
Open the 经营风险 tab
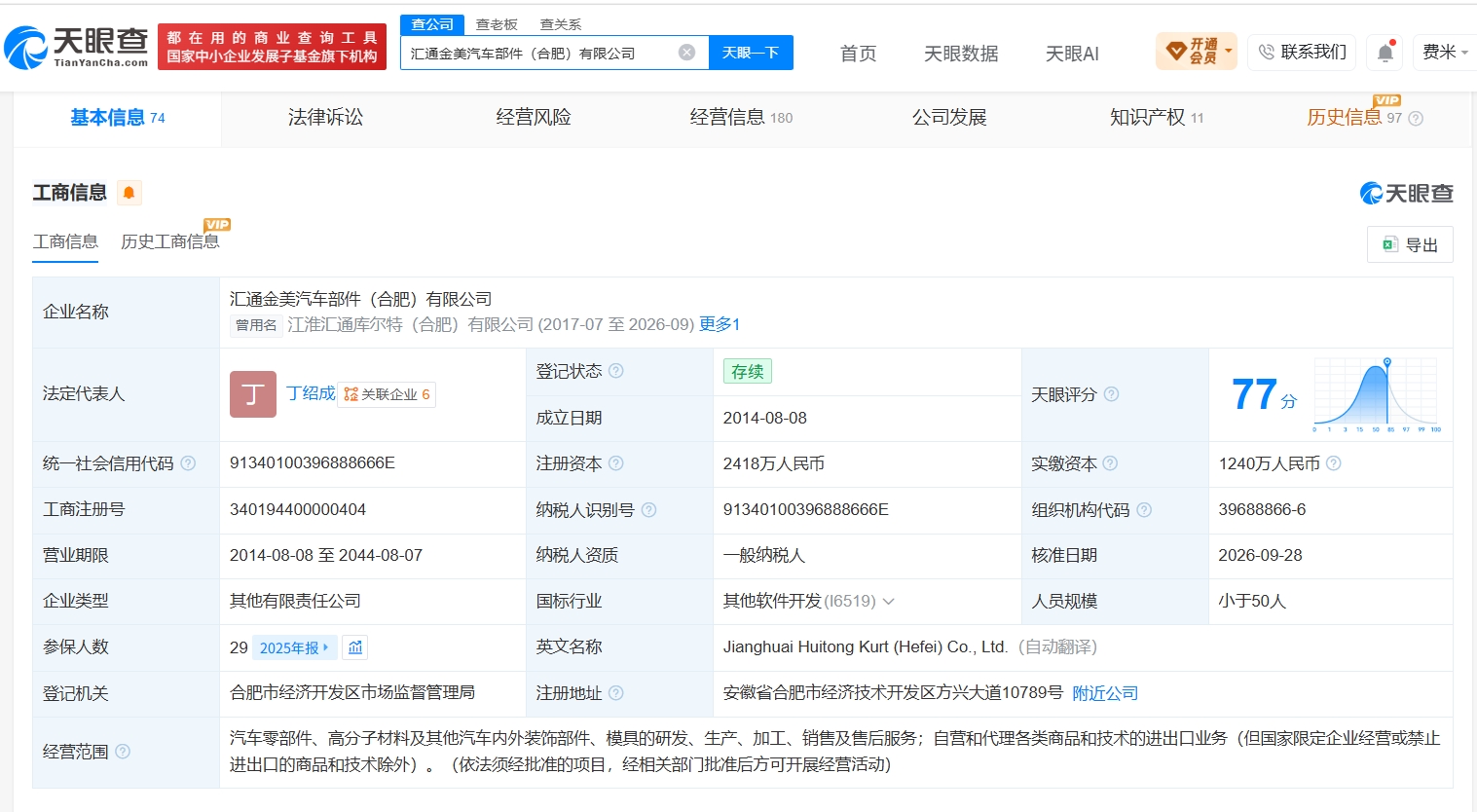click(534, 118)
